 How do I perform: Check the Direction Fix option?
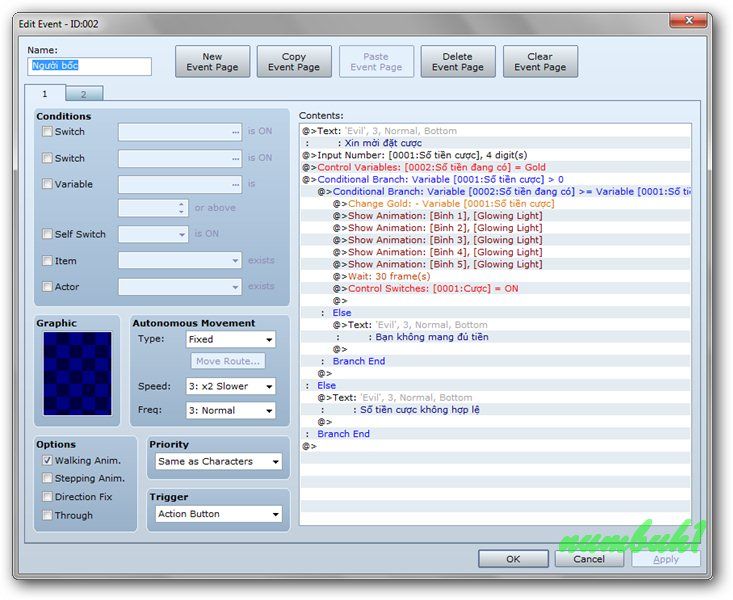point(47,497)
